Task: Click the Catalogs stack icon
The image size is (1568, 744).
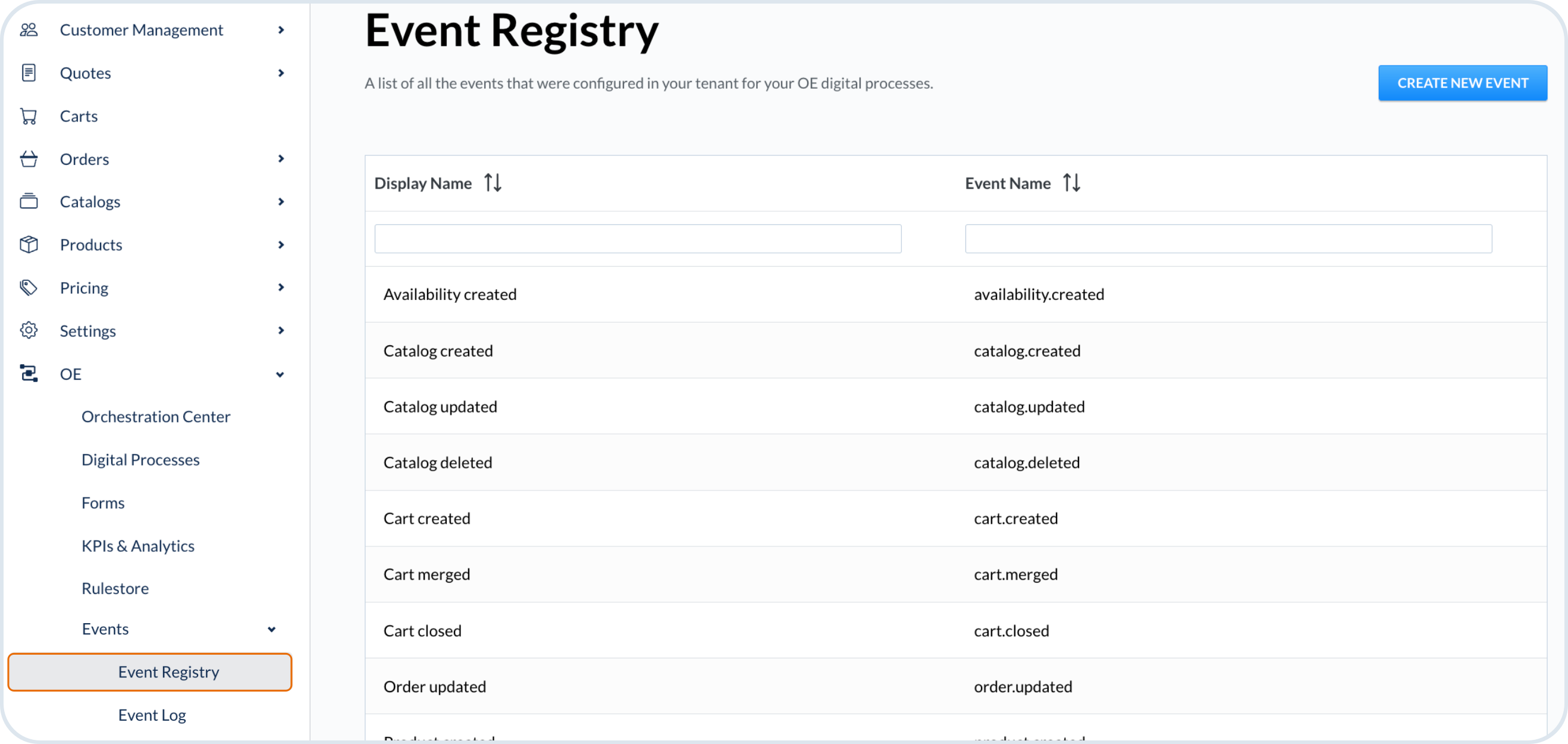Action: 29,202
